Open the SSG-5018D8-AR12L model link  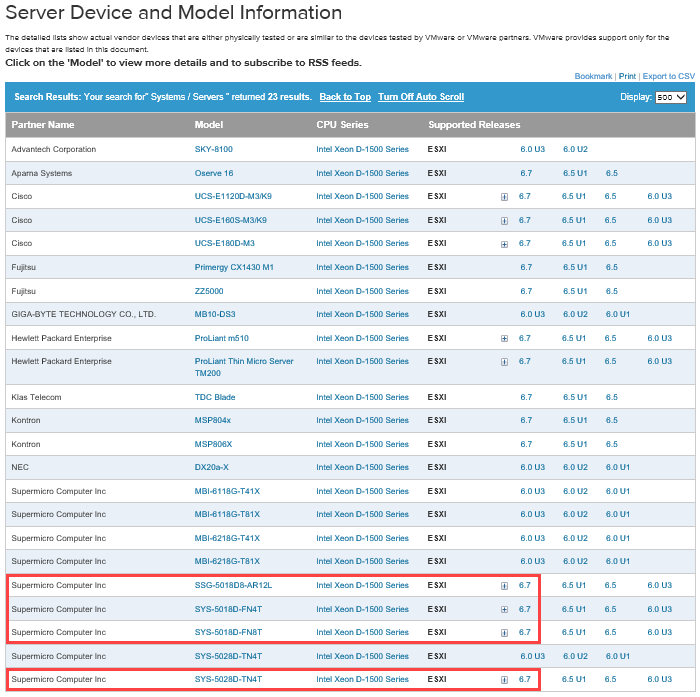[x=233, y=585]
